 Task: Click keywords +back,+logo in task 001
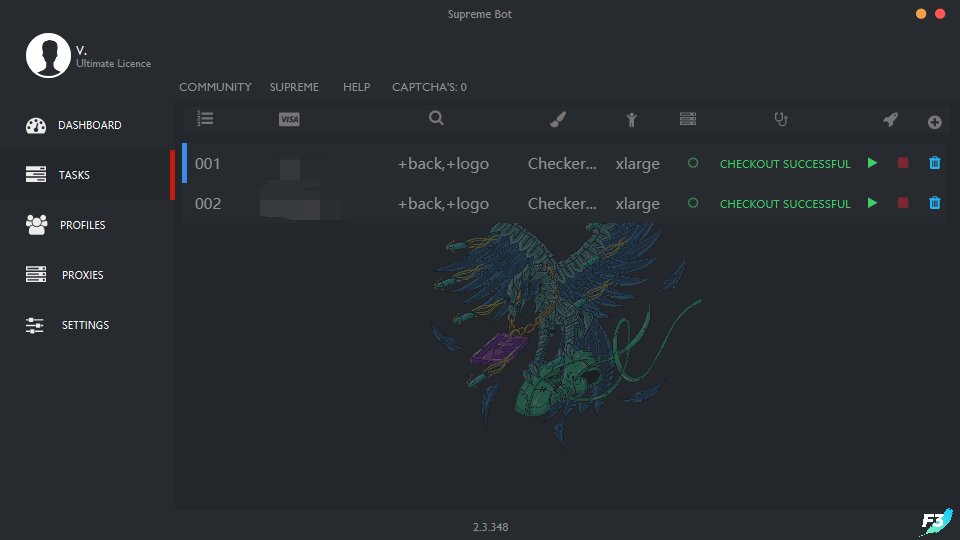coord(443,164)
